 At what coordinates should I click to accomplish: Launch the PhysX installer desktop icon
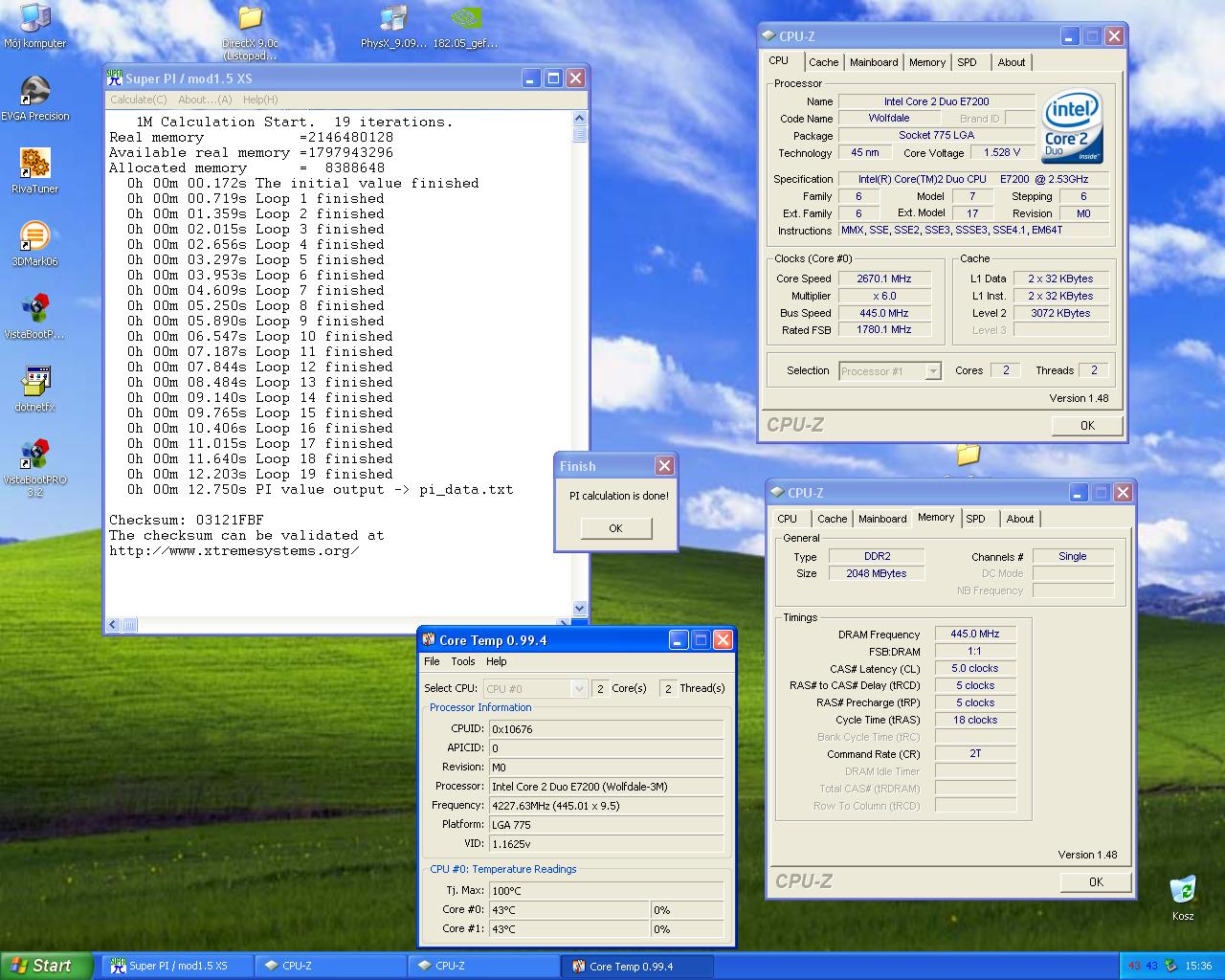[393, 27]
